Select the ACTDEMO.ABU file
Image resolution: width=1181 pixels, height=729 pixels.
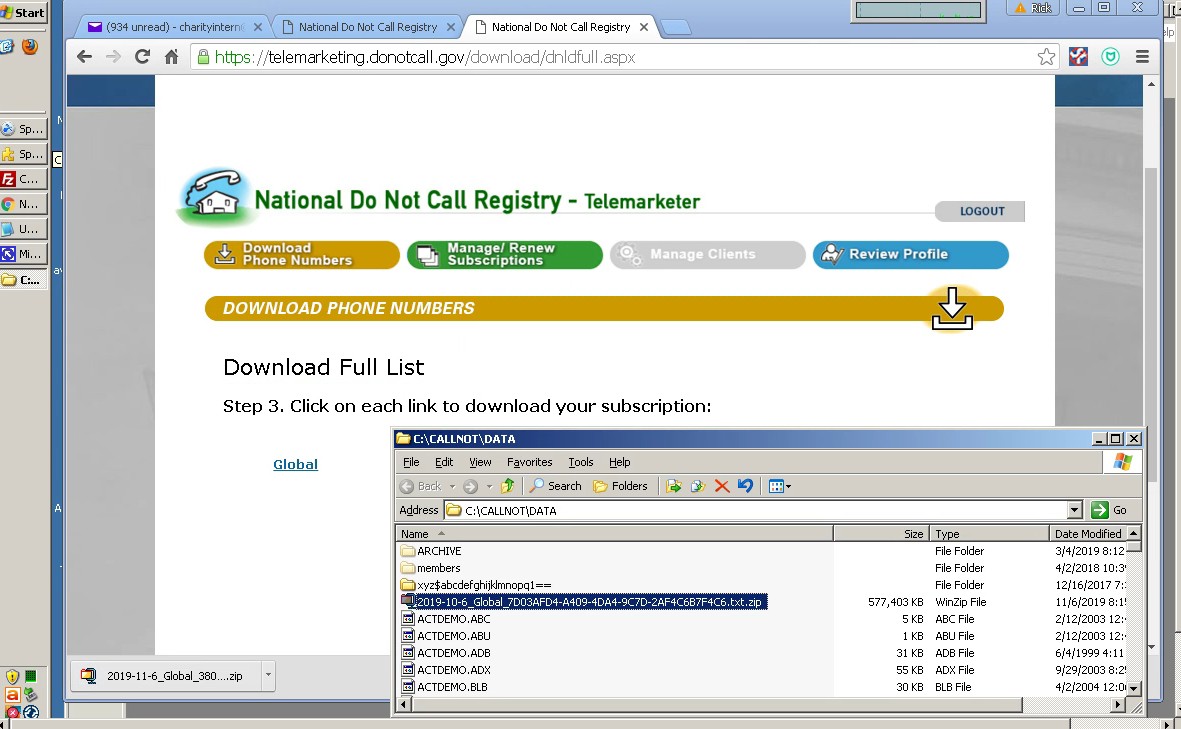coord(446,636)
